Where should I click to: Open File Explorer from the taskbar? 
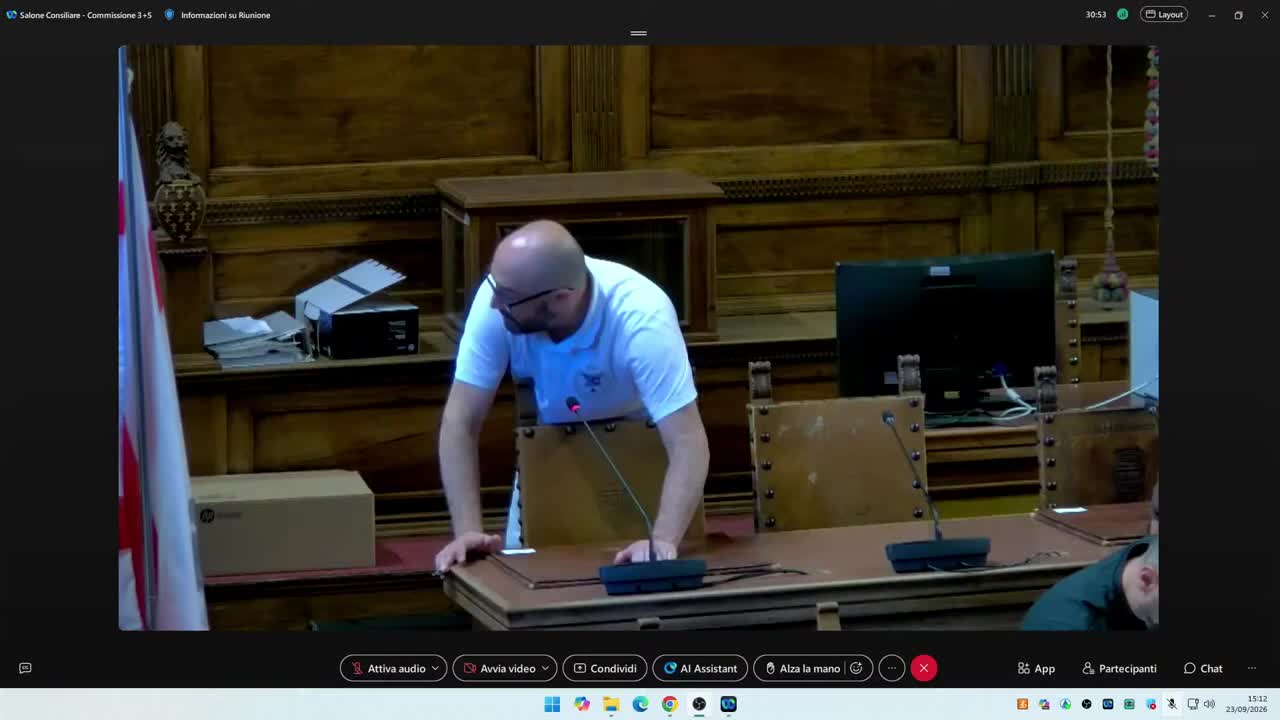[611, 704]
